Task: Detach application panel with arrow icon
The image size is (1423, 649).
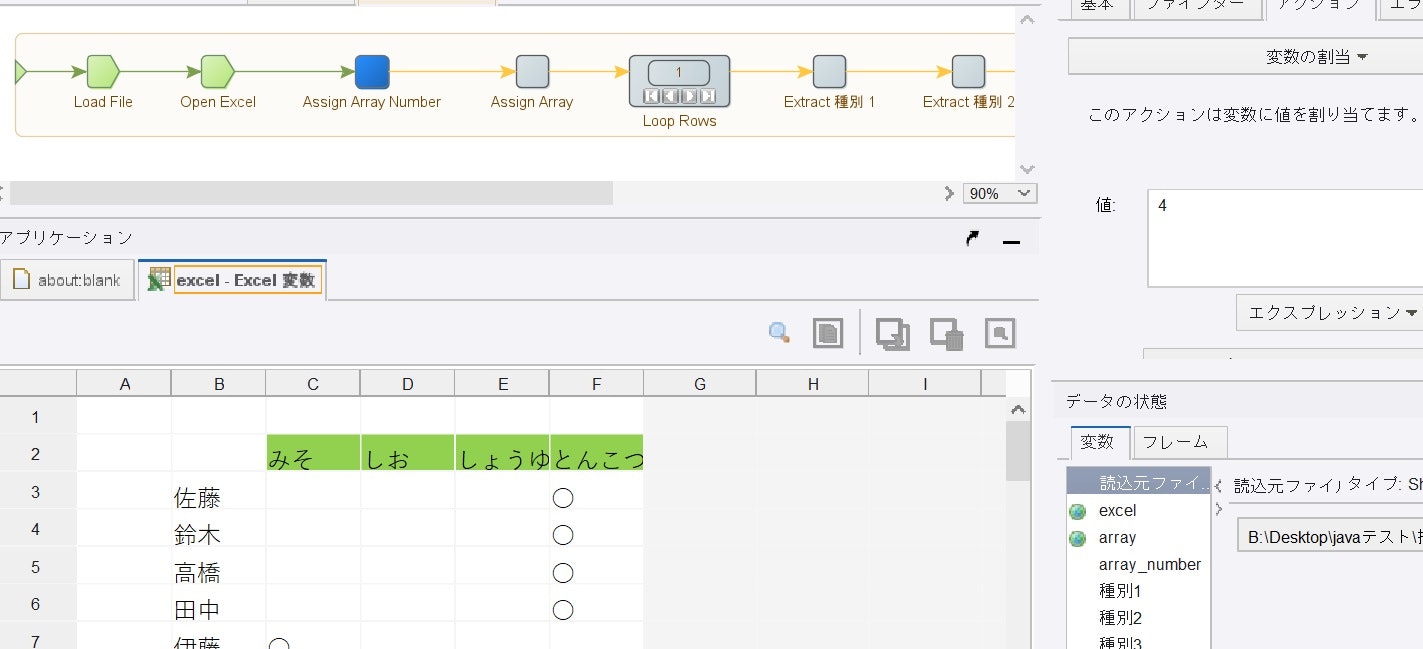Action: [x=972, y=238]
